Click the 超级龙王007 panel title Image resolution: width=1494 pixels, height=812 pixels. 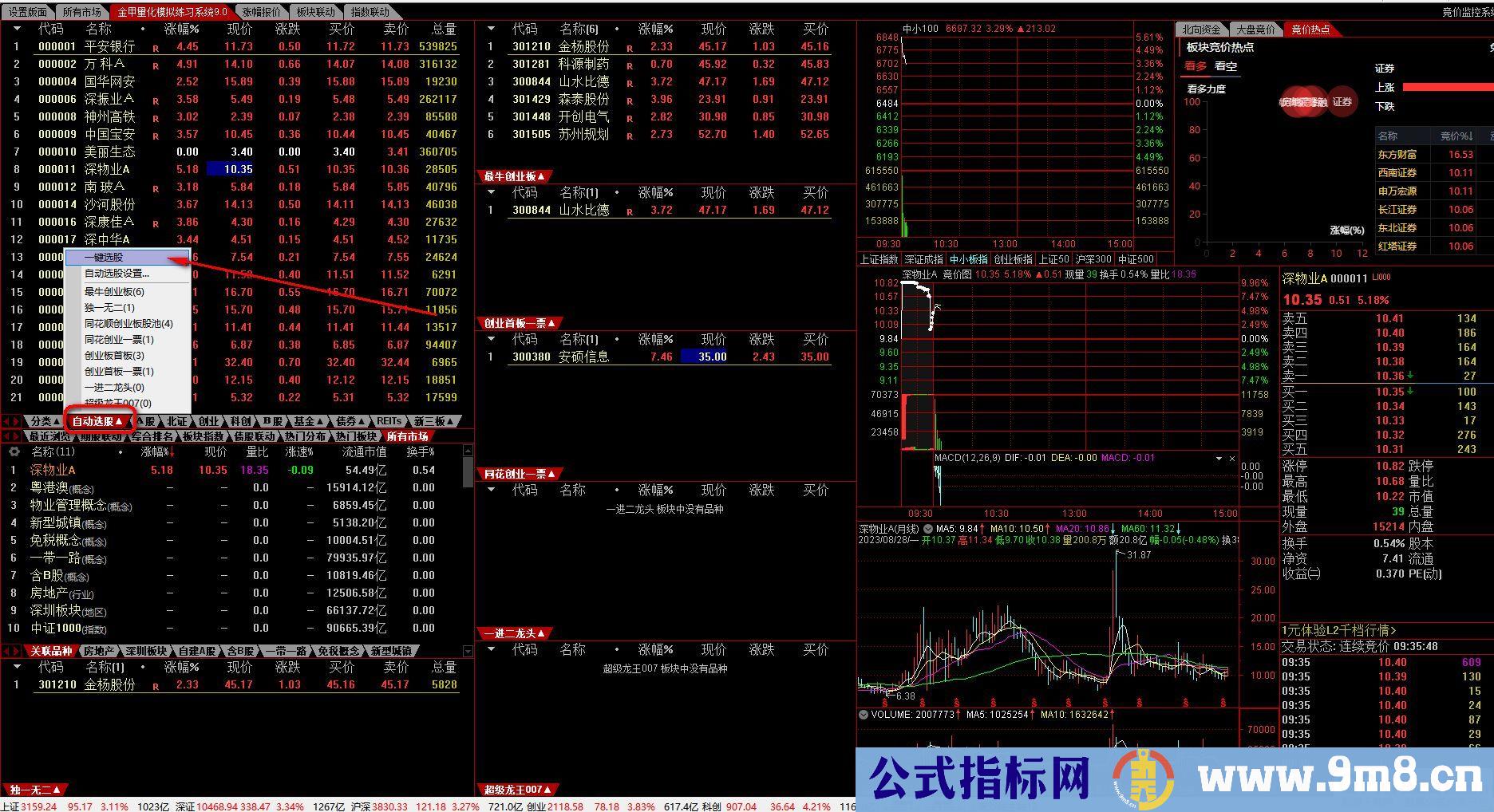tap(516, 790)
